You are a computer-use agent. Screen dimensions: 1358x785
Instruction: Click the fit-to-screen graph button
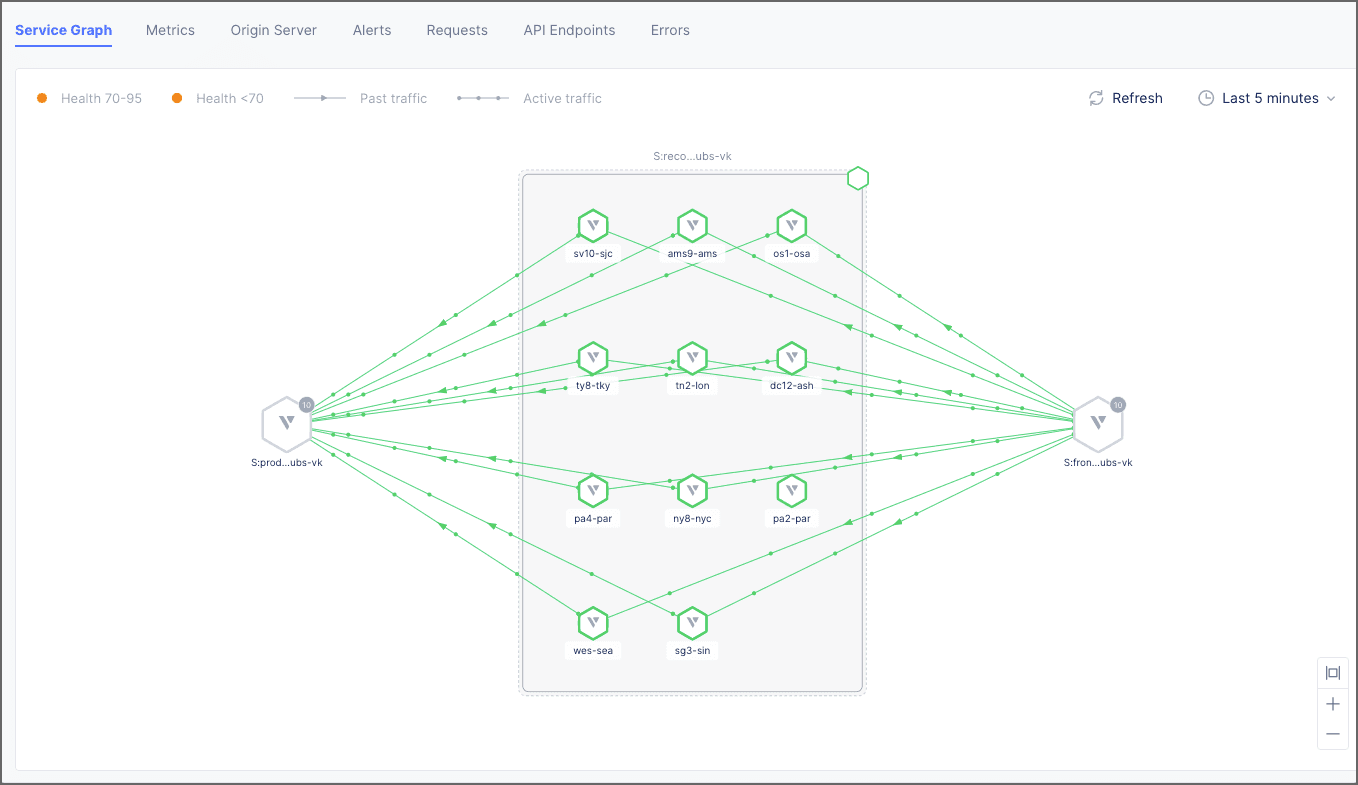(x=1332, y=673)
